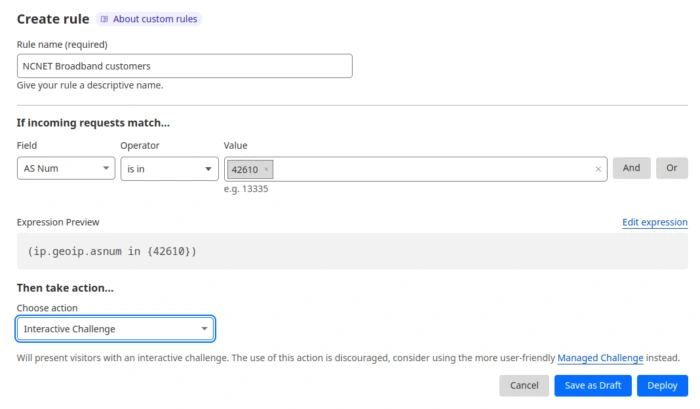Click inside the Value input after 42610

[x=433, y=169]
